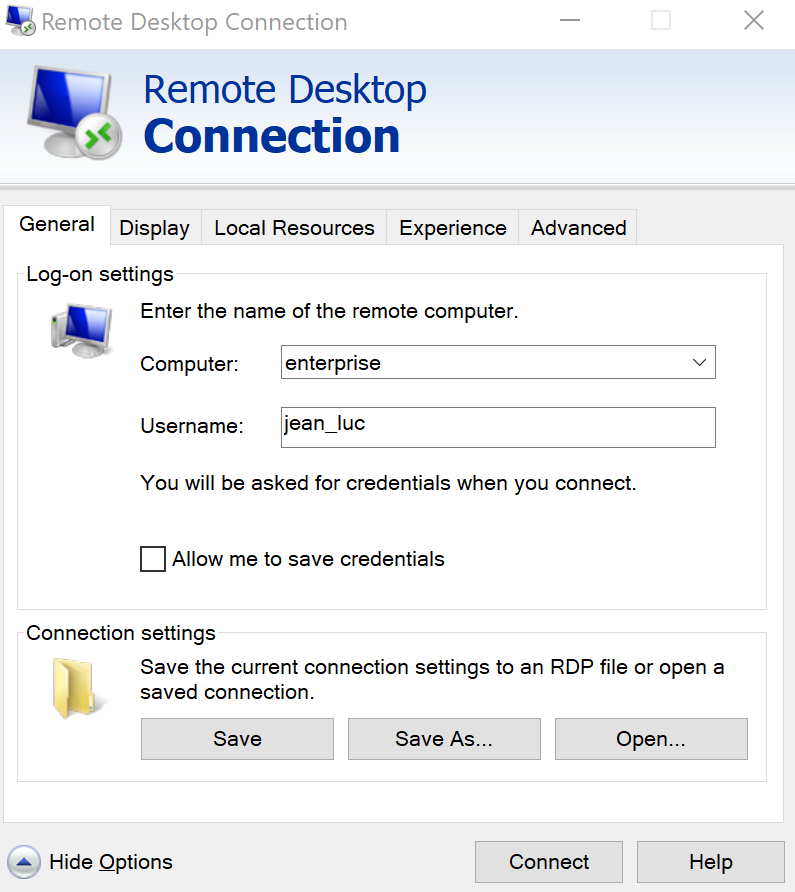
Task: Click into the Computer field with enterprise
Action: (x=480, y=363)
